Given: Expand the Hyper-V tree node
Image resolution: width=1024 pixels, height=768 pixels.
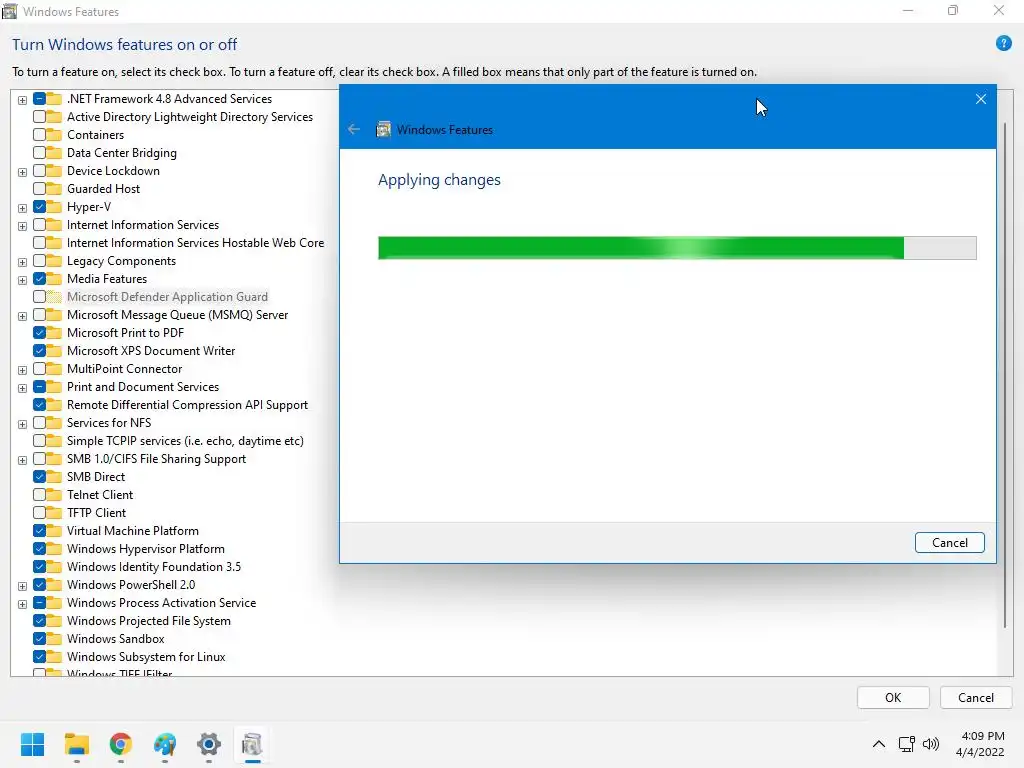Looking at the screenshot, I should pos(22,208).
